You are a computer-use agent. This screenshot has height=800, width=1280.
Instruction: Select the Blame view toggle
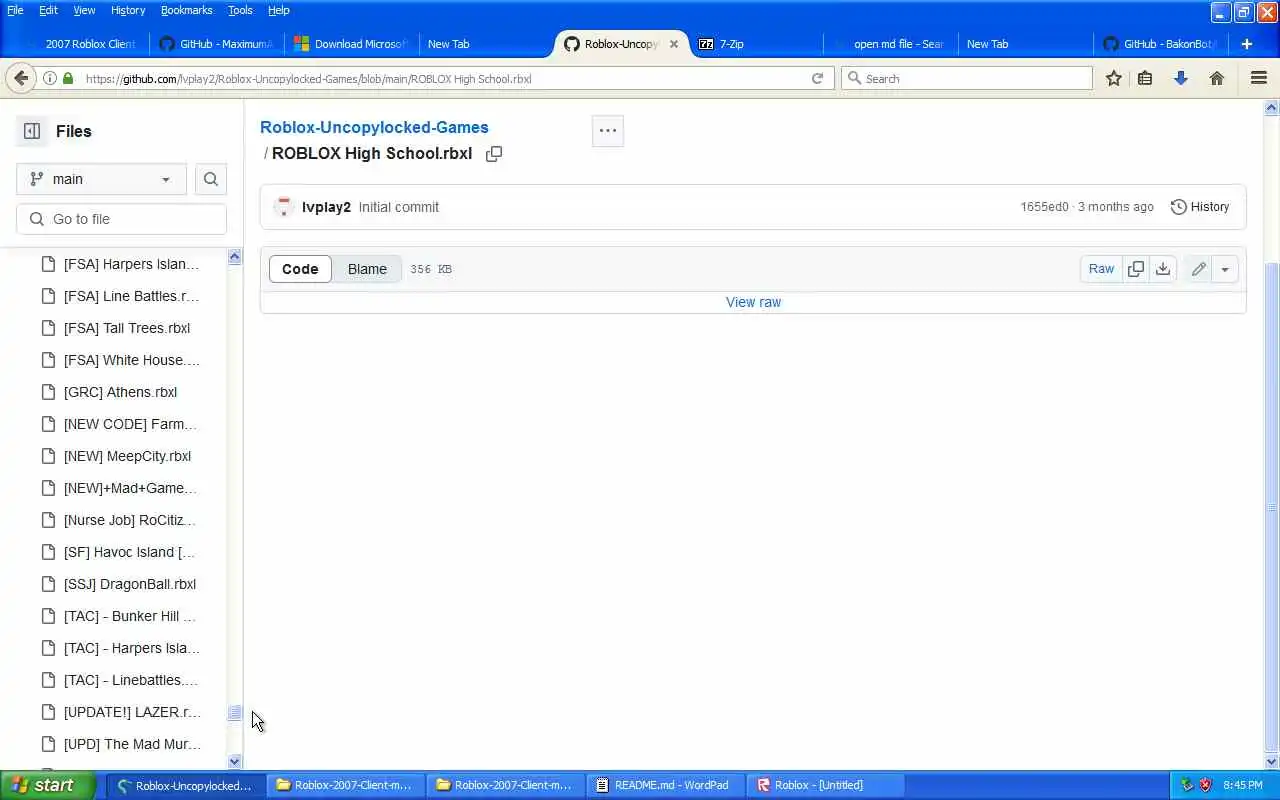[x=367, y=269]
